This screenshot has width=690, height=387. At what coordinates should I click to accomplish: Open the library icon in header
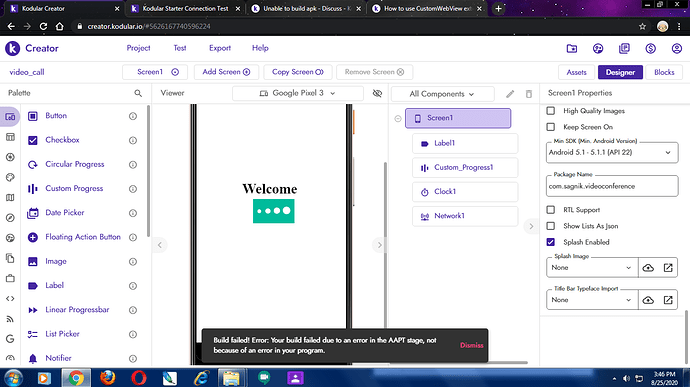[x=624, y=48]
